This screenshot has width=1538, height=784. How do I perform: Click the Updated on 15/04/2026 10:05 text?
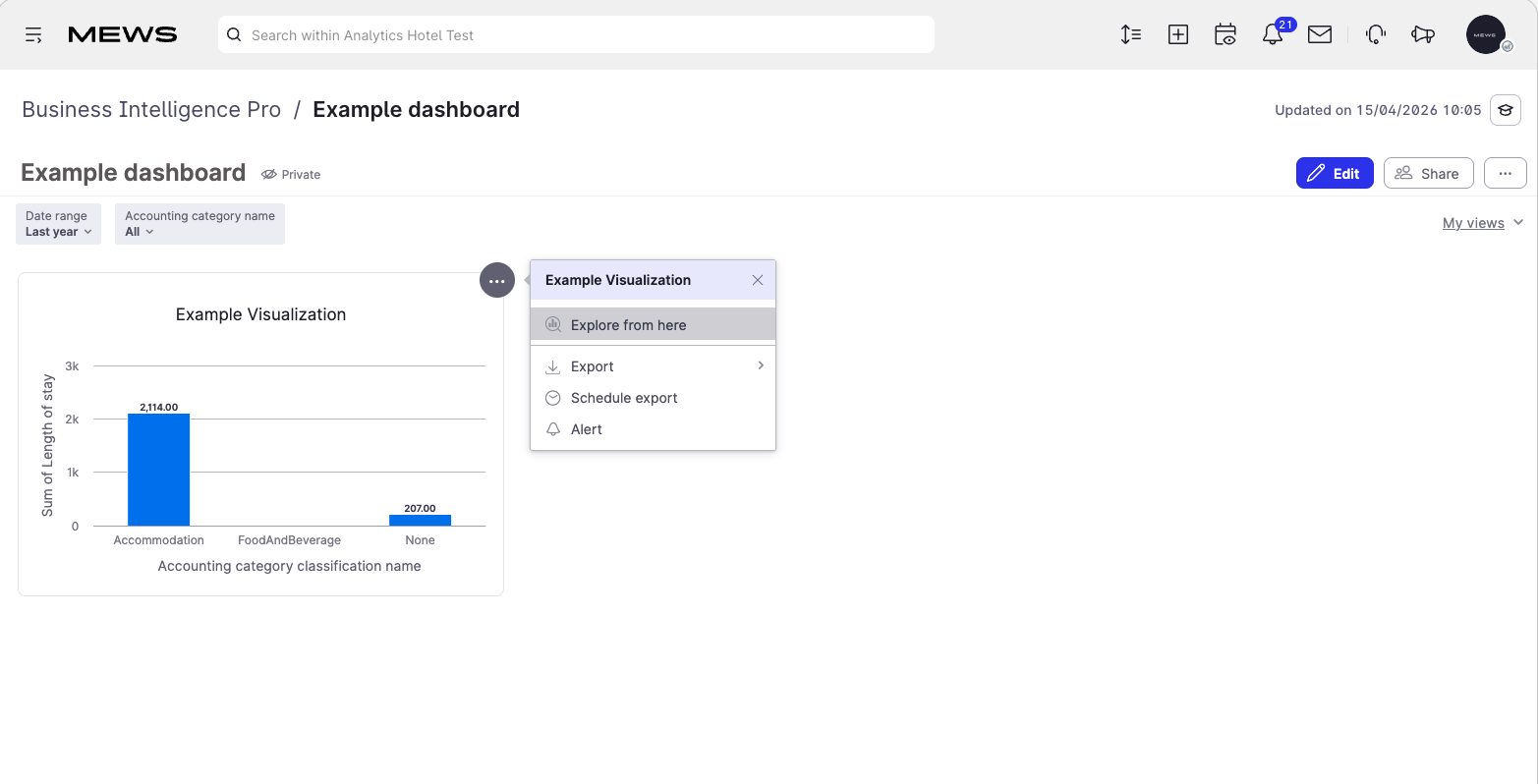(x=1378, y=110)
